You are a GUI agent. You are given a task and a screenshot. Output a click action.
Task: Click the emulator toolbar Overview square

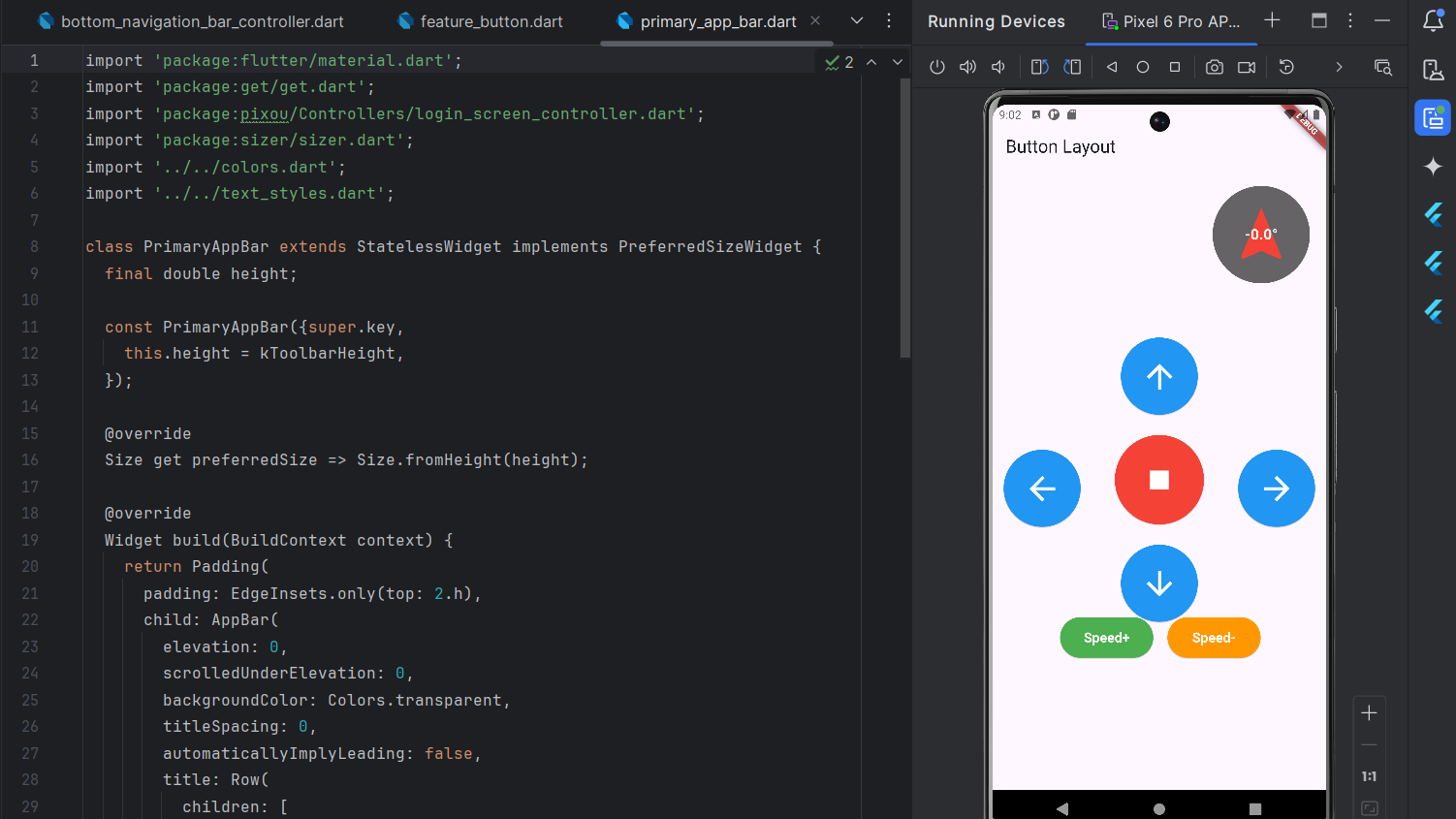tap(1175, 67)
